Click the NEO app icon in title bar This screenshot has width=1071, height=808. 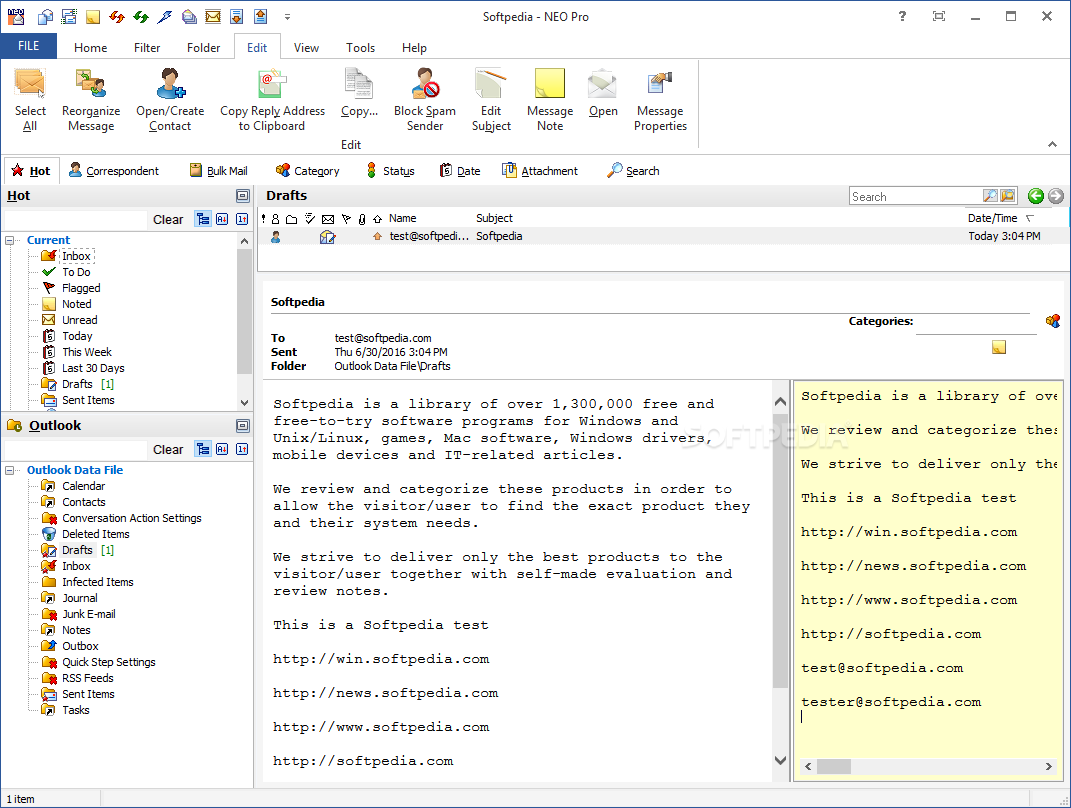tap(16, 16)
